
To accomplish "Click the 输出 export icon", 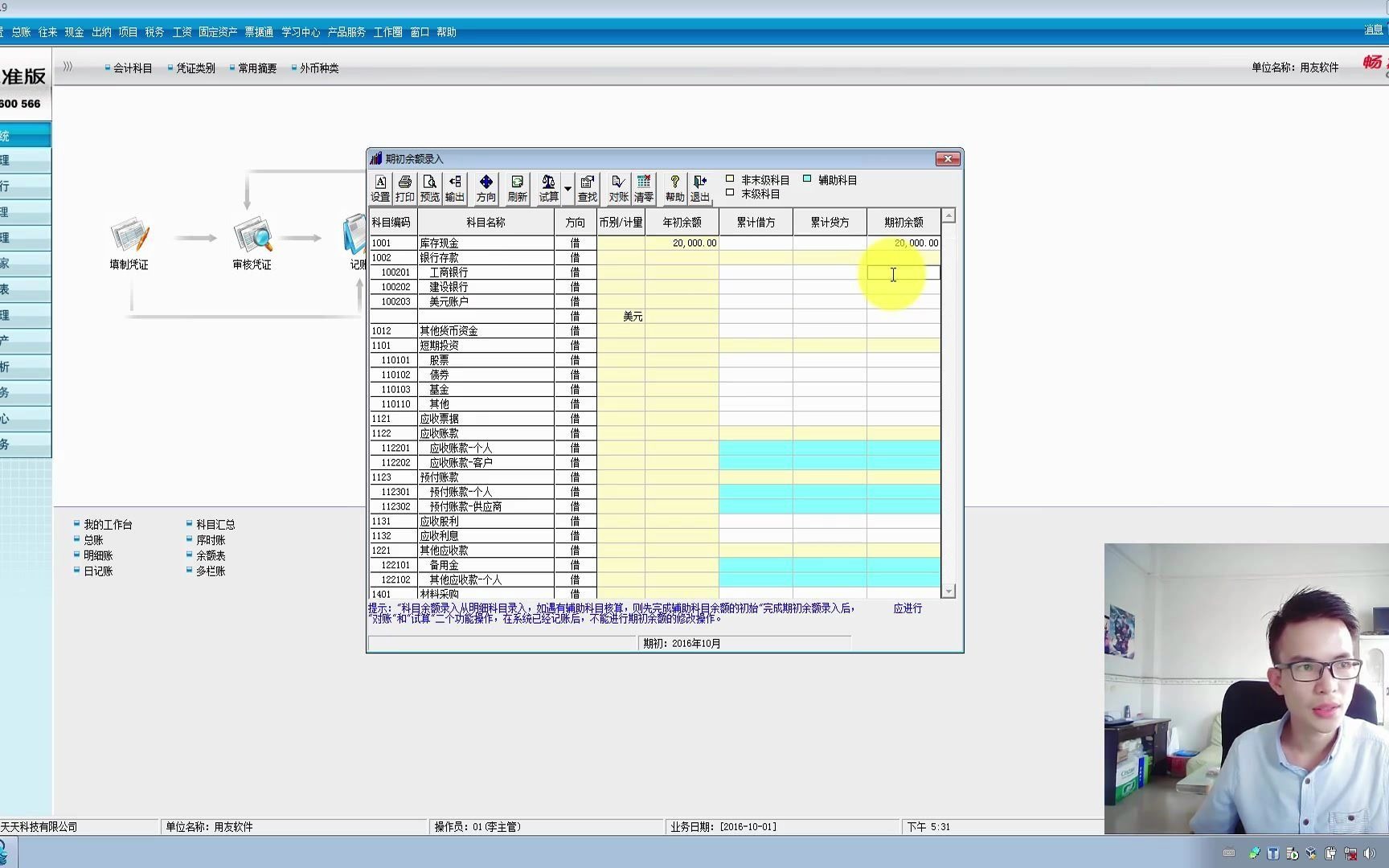I will pos(455,189).
